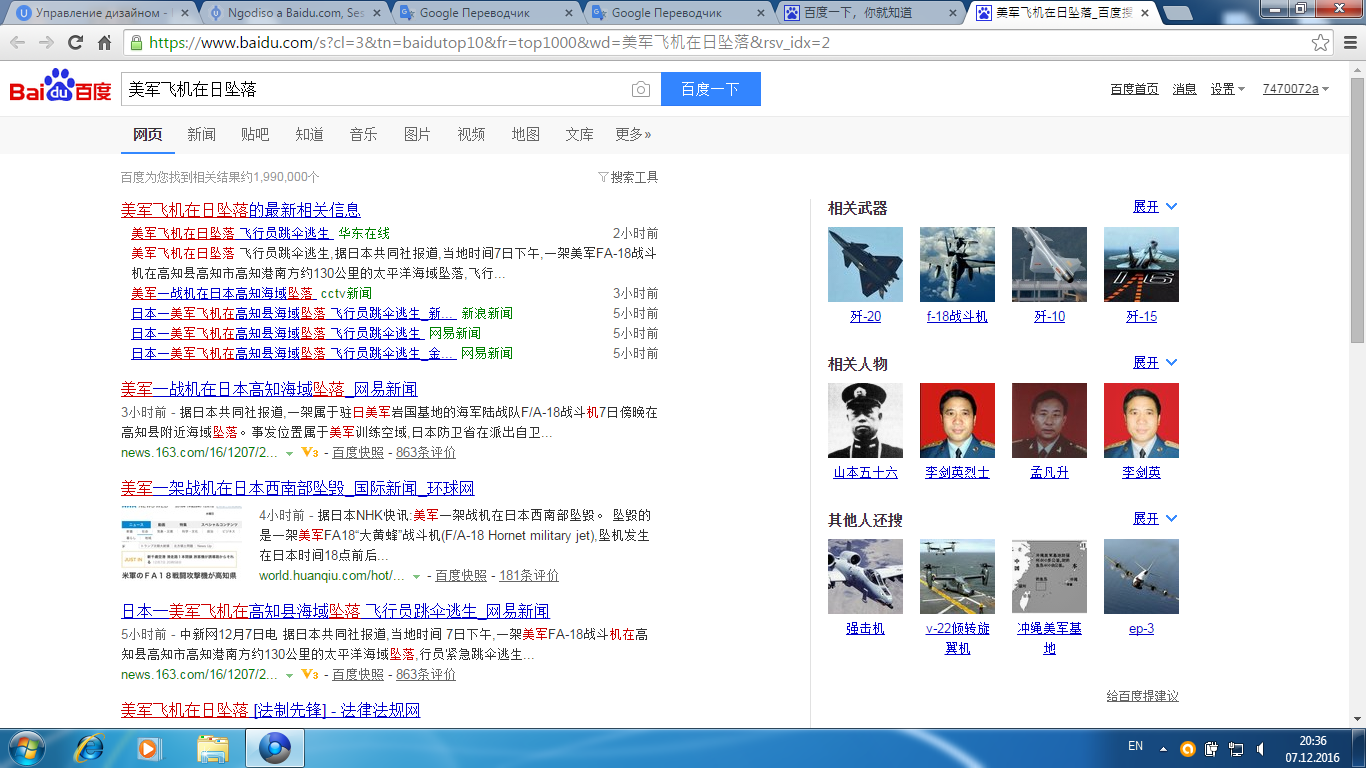Reload the page with refresh icon

(75, 43)
